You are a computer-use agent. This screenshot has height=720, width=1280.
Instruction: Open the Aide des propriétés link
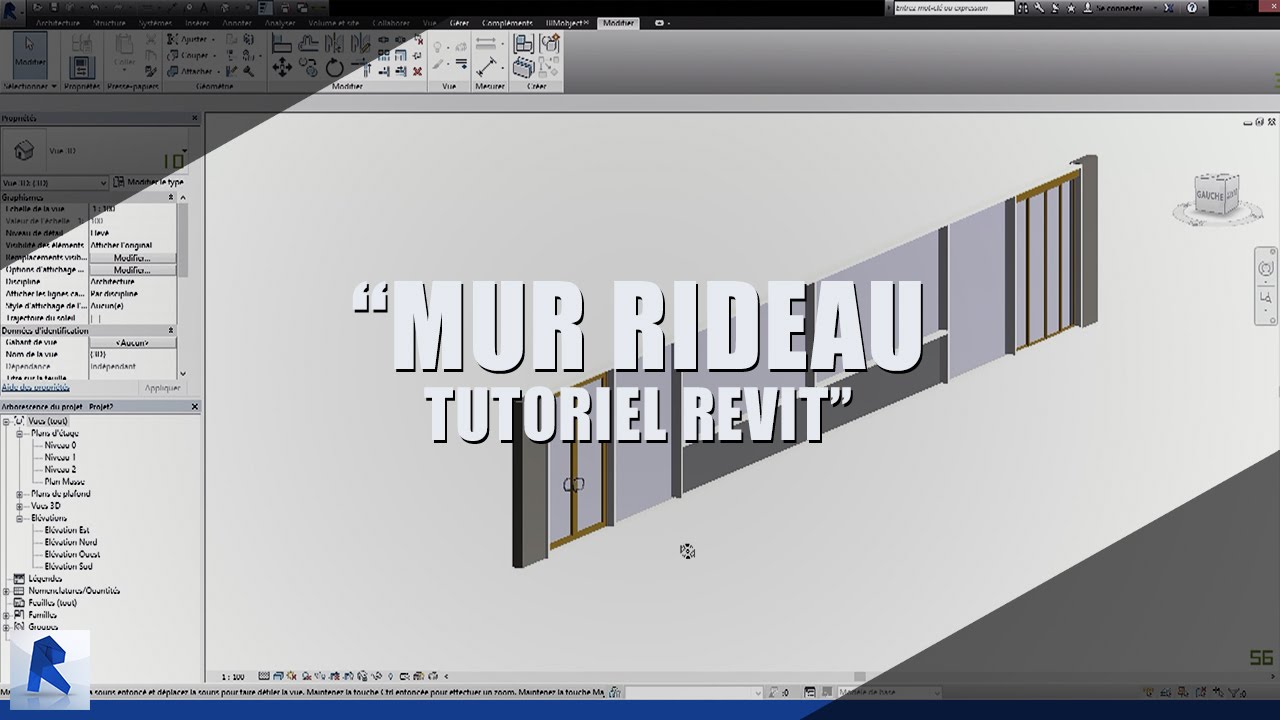coord(35,387)
